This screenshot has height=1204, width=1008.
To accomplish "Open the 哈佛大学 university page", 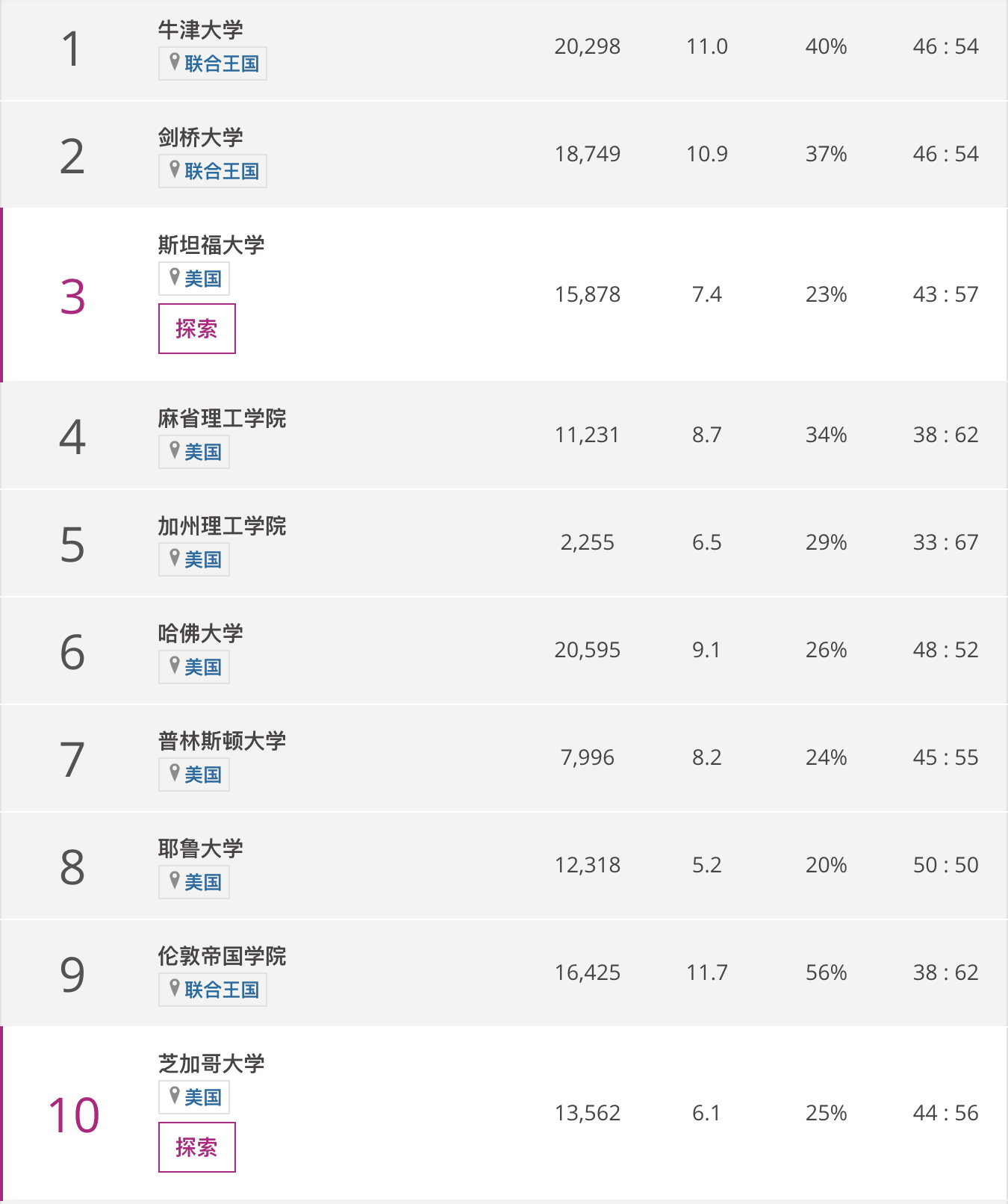I will pos(200,633).
